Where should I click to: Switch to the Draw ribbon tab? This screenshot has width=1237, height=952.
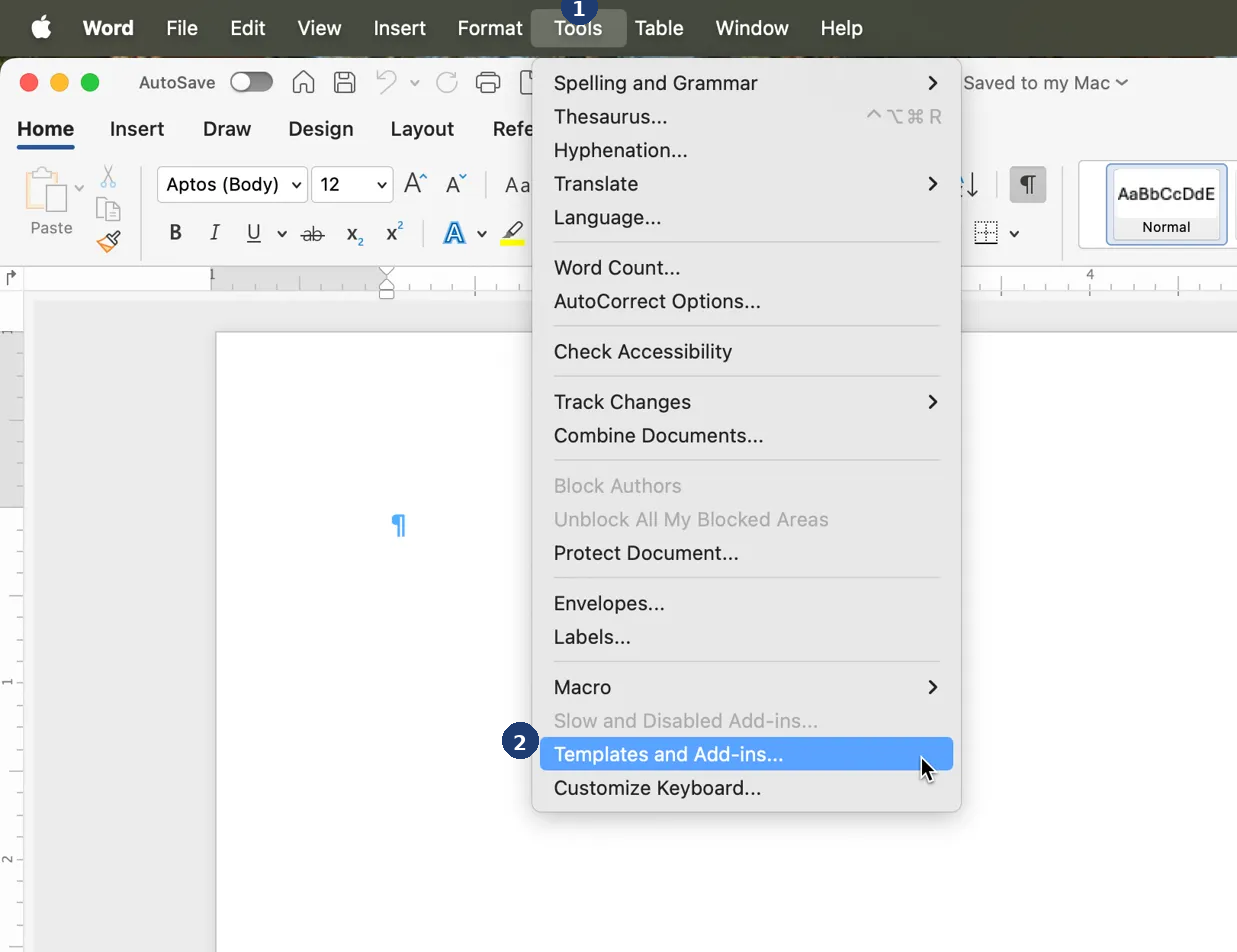226,129
